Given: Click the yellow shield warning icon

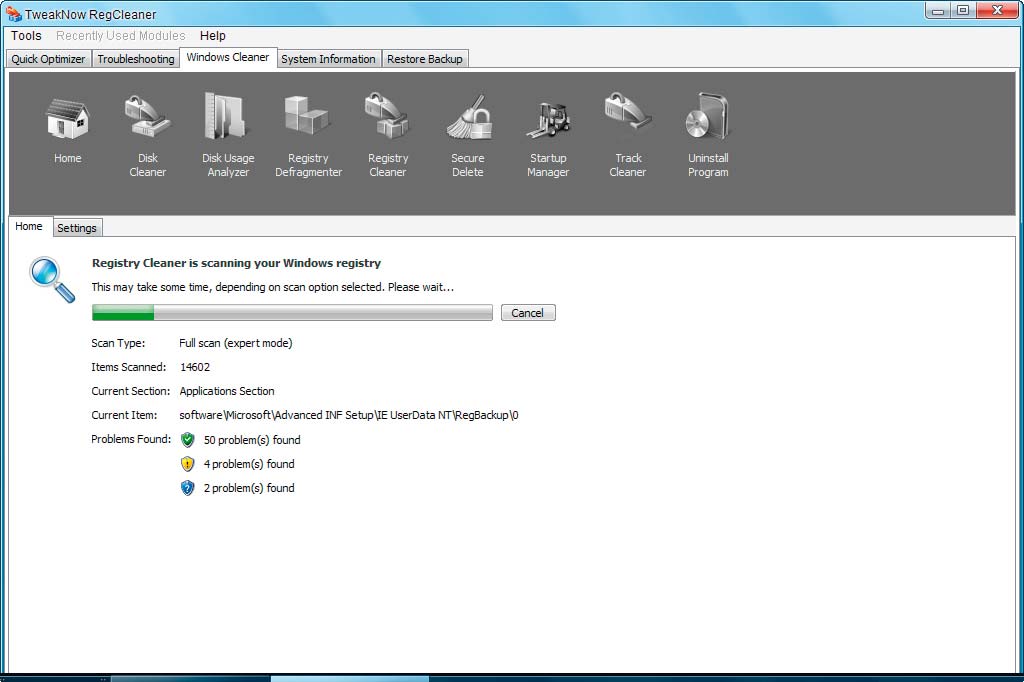Looking at the screenshot, I should [x=187, y=464].
